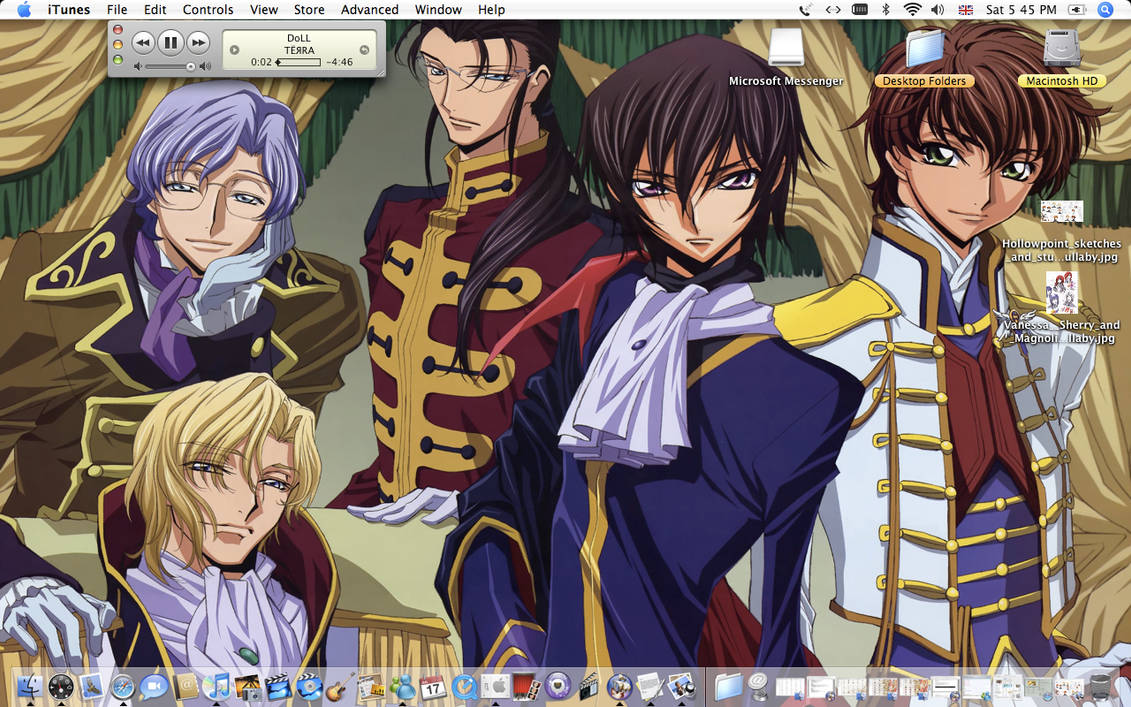This screenshot has width=1131, height=707.
Task: Click the phone icon in the menu bar
Action: [805, 9]
